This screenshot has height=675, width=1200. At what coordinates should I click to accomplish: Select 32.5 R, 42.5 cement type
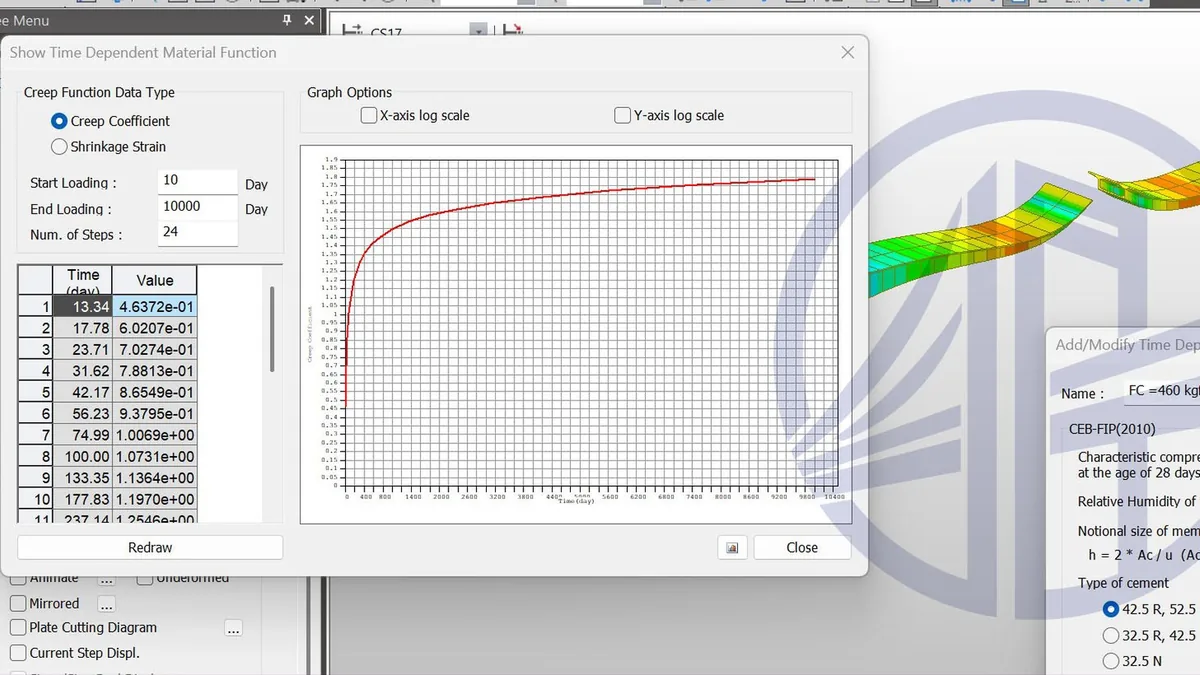pyautogui.click(x=1111, y=635)
